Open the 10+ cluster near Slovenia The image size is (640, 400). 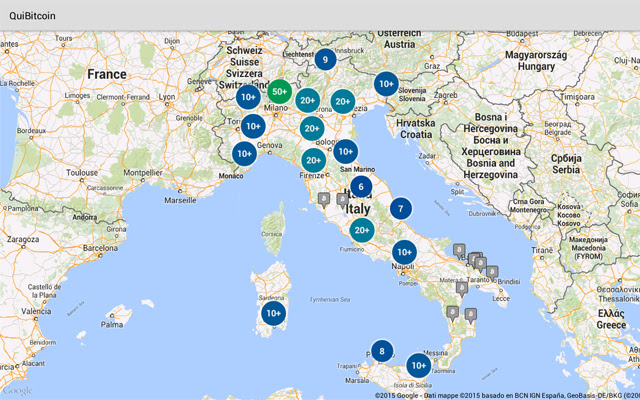click(386, 84)
